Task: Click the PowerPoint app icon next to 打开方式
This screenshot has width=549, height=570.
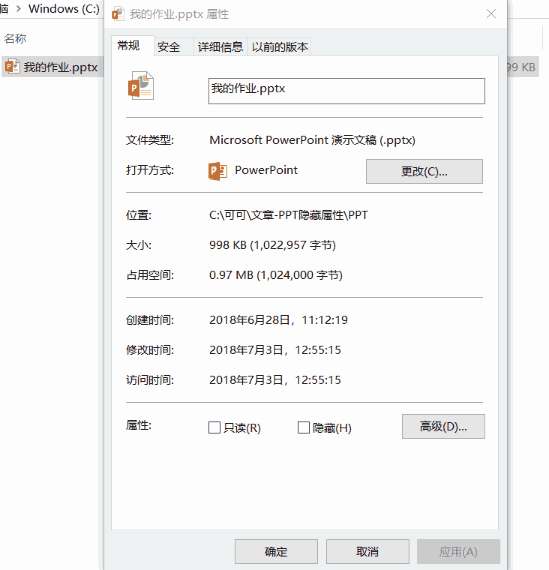Action: 218,171
